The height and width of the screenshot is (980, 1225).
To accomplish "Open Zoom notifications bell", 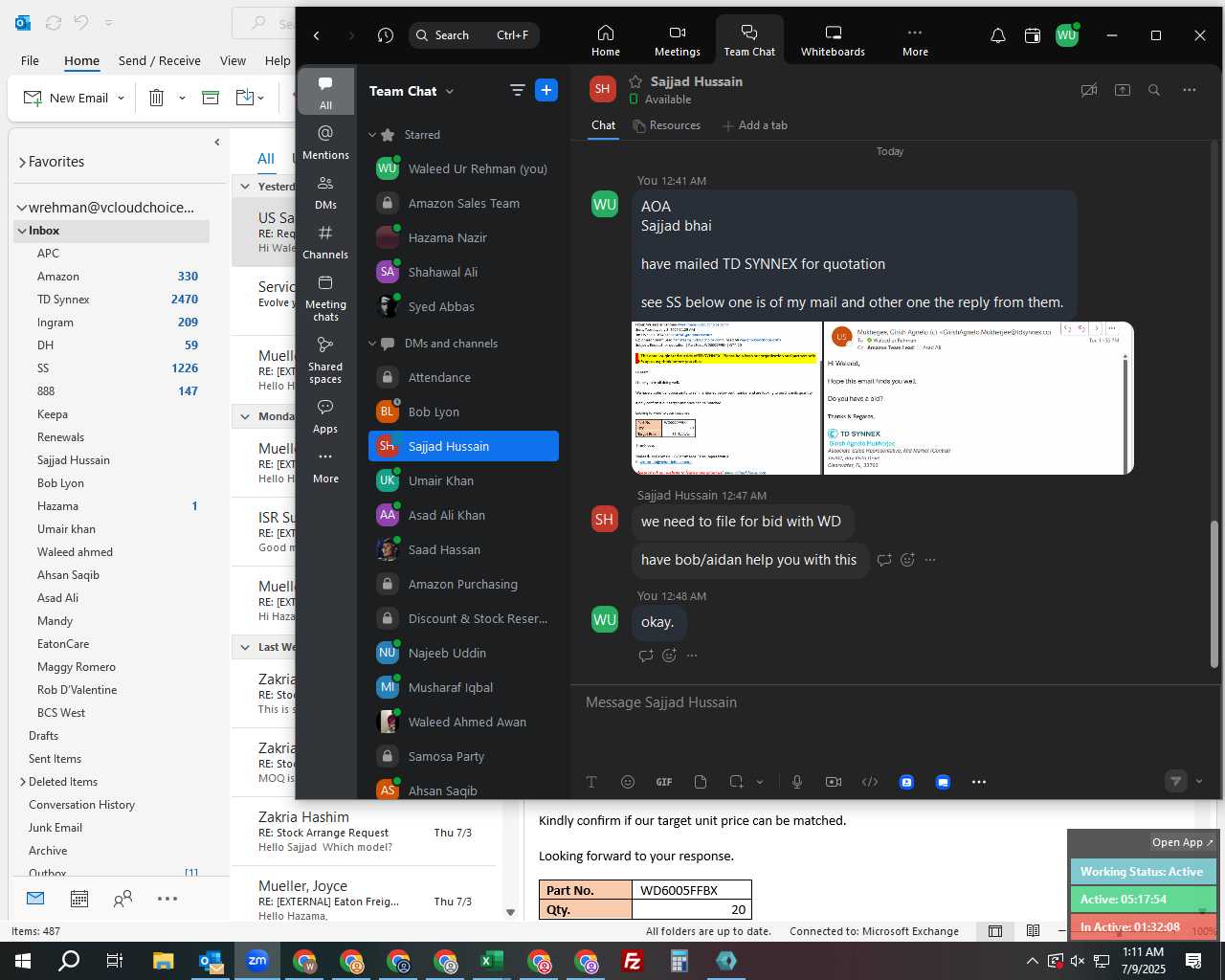I will tap(997, 35).
